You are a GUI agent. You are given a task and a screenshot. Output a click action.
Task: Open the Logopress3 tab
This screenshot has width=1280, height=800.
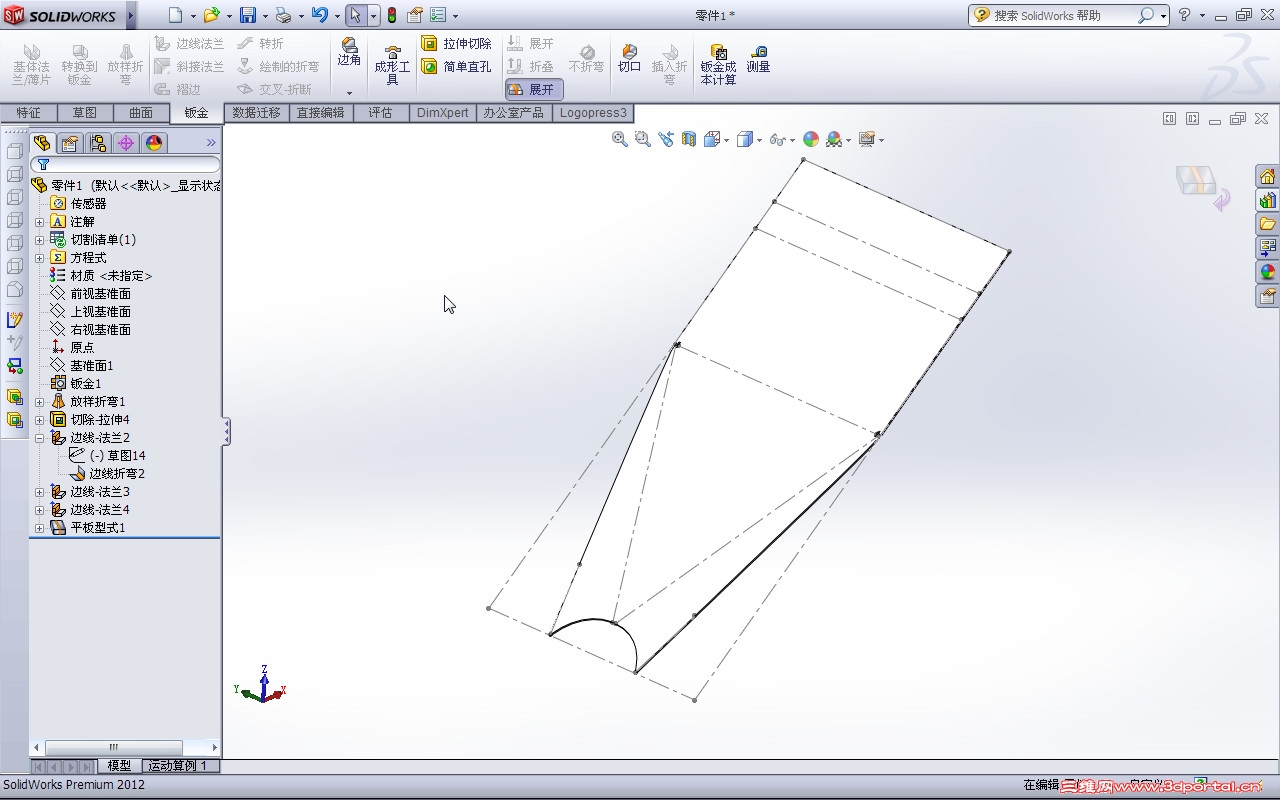coord(593,113)
